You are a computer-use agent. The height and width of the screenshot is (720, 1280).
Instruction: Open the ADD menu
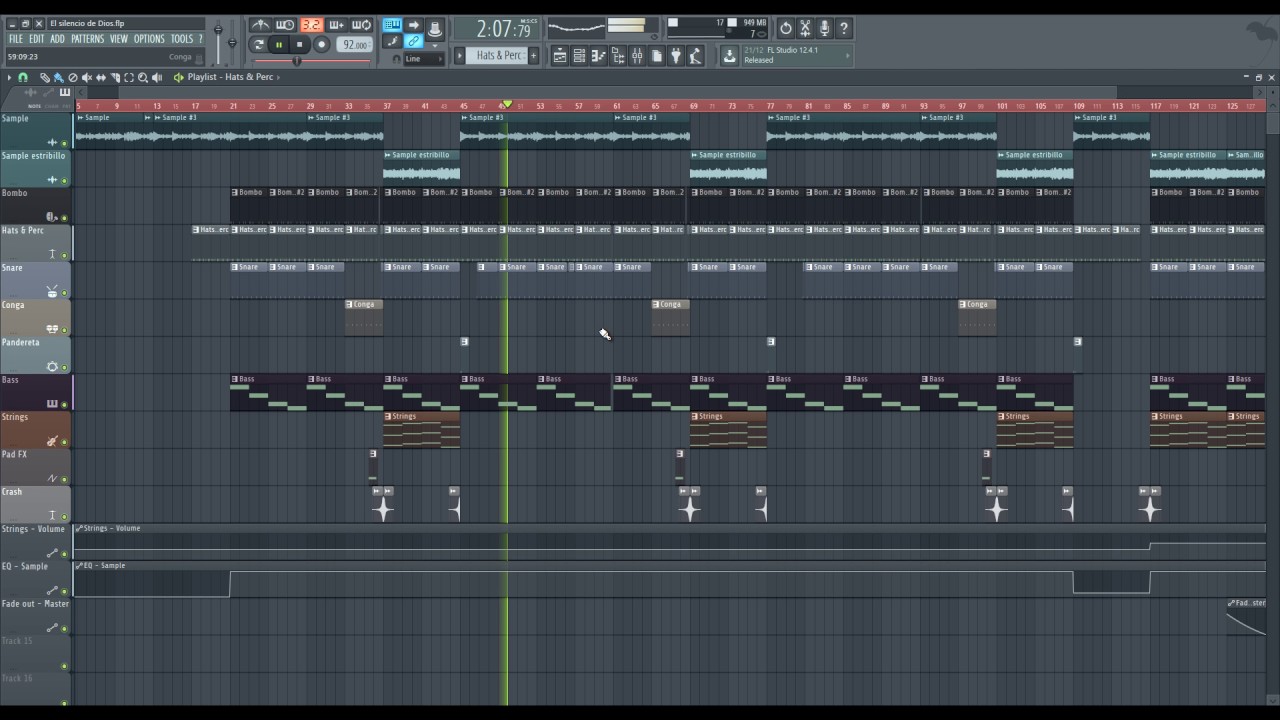click(x=57, y=39)
